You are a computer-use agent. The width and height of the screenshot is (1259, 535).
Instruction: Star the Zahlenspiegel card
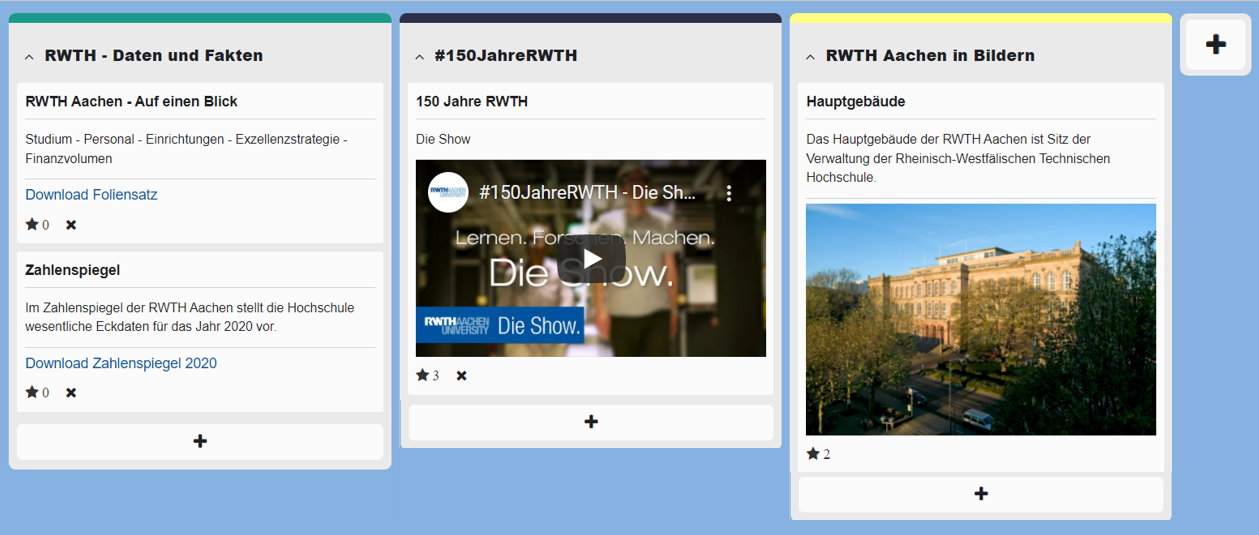[32, 393]
